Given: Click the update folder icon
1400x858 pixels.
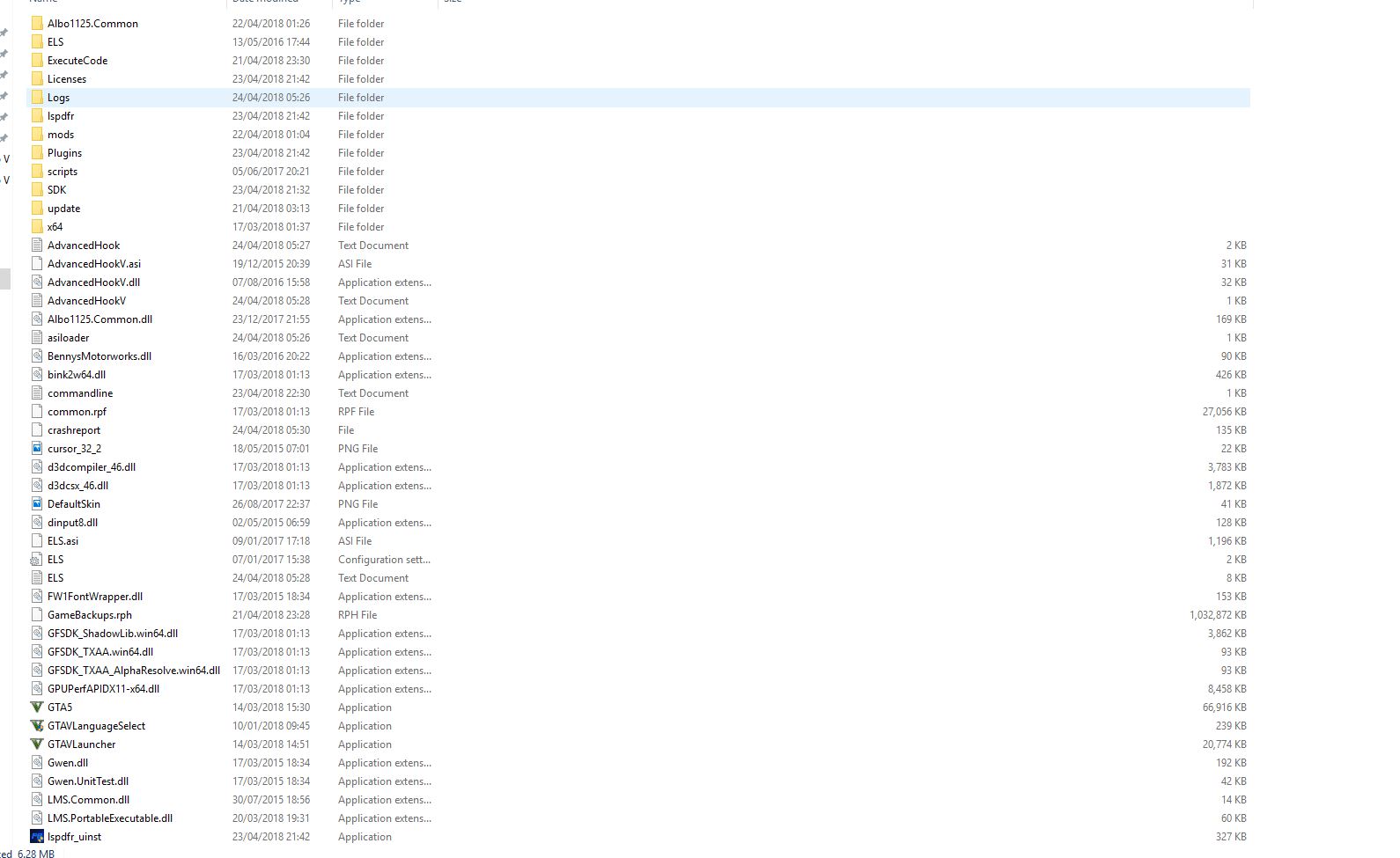Looking at the screenshot, I should tap(37, 208).
